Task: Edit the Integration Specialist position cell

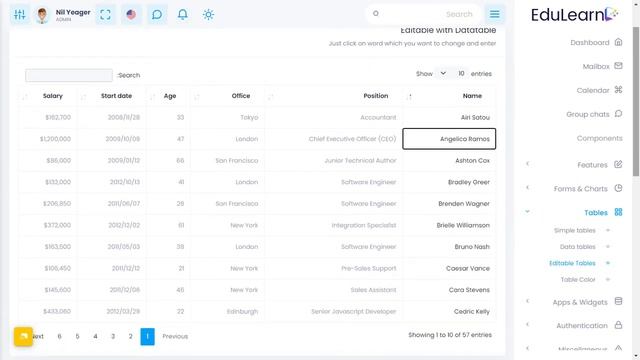Action: click(x=334, y=225)
